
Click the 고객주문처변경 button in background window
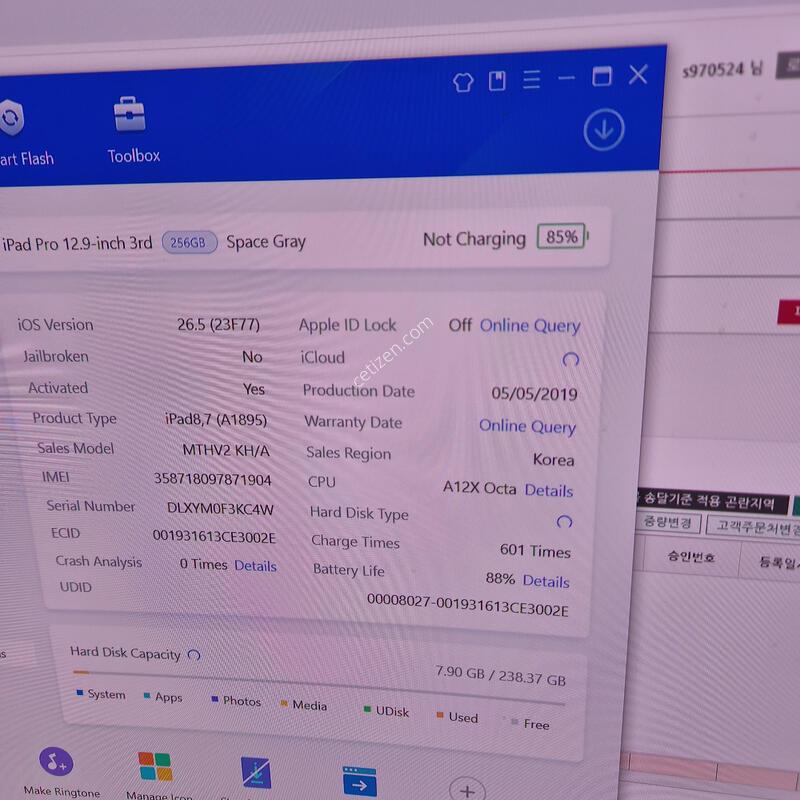tap(755, 526)
